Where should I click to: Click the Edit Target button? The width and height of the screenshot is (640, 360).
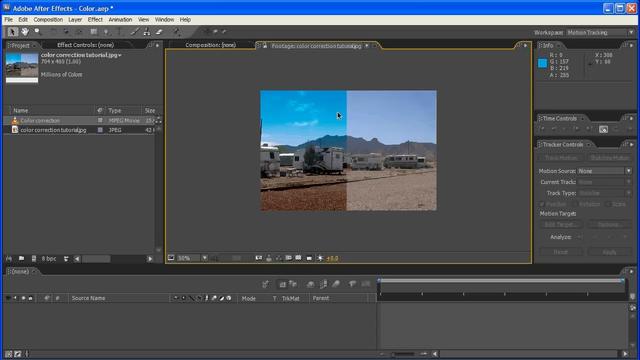click(x=561, y=224)
